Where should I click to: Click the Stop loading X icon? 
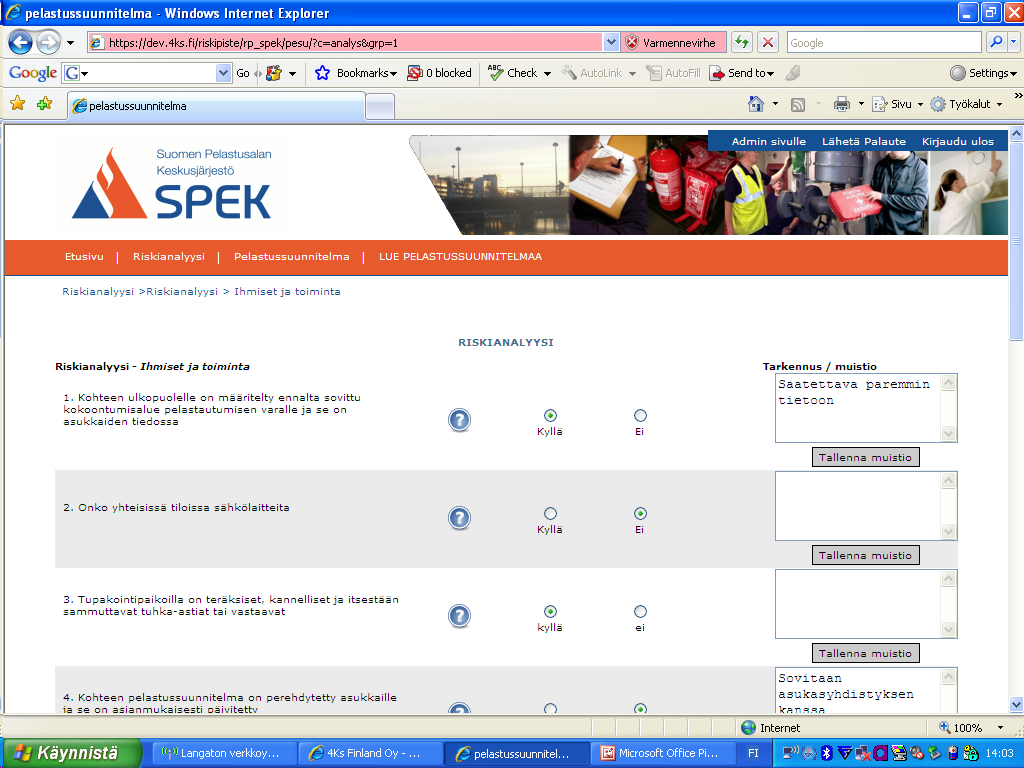pyautogui.click(x=768, y=42)
